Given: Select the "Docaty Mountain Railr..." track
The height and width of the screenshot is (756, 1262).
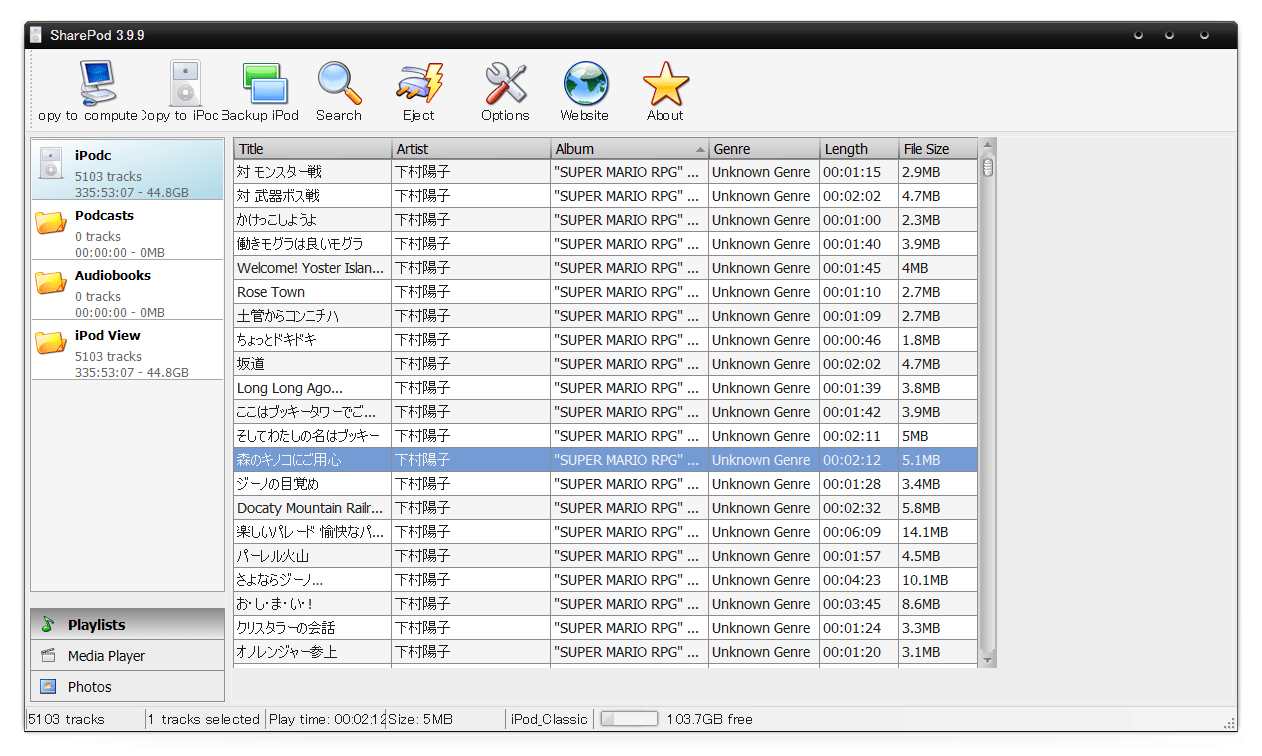Looking at the screenshot, I should 310,508.
